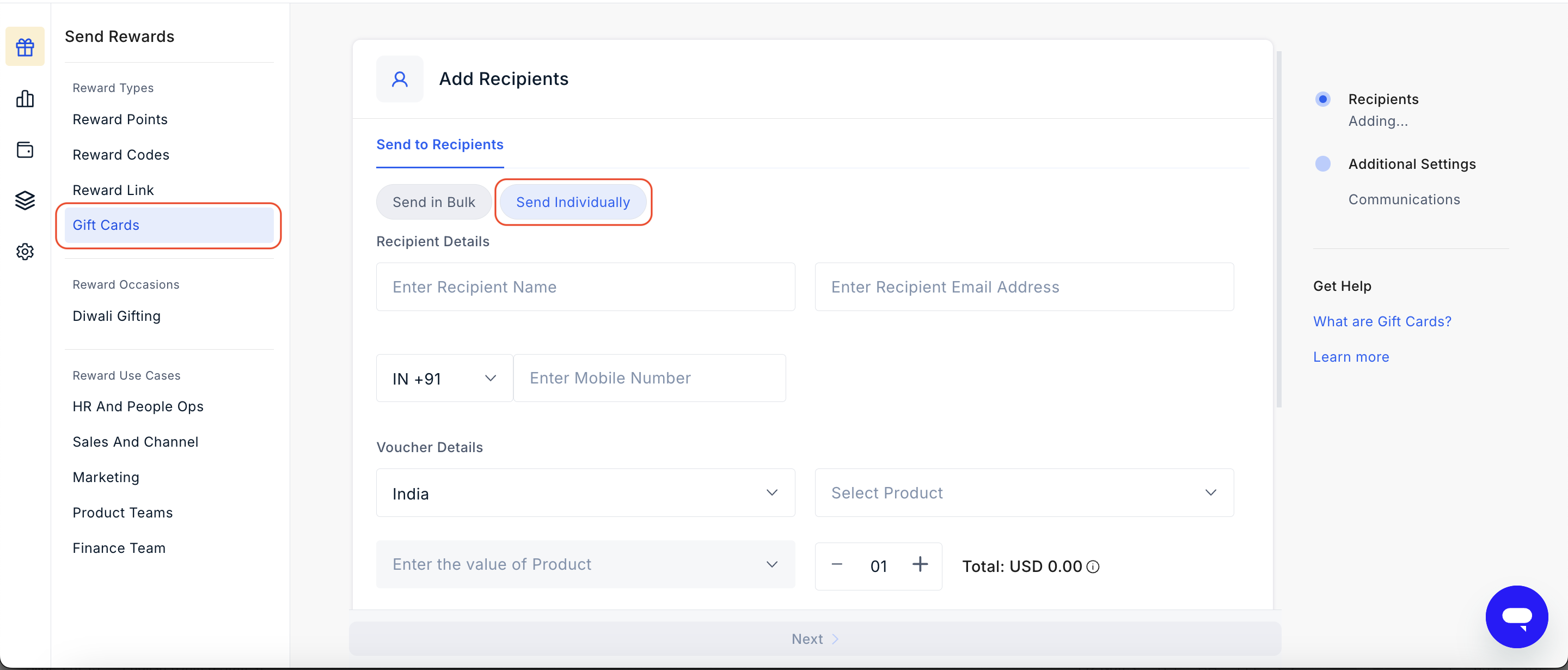Screen dimensions: 1568x670
Task: Click the quantity value 01
Action: [x=878, y=567]
